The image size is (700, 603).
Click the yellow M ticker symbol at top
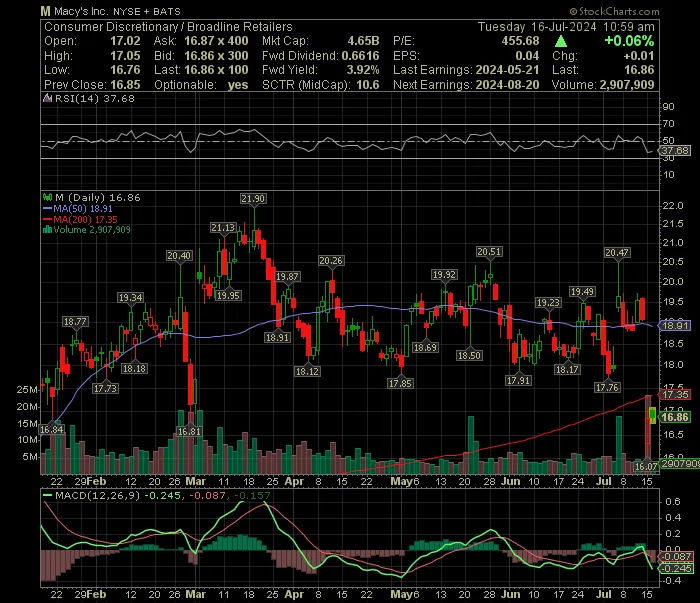(x=45, y=11)
